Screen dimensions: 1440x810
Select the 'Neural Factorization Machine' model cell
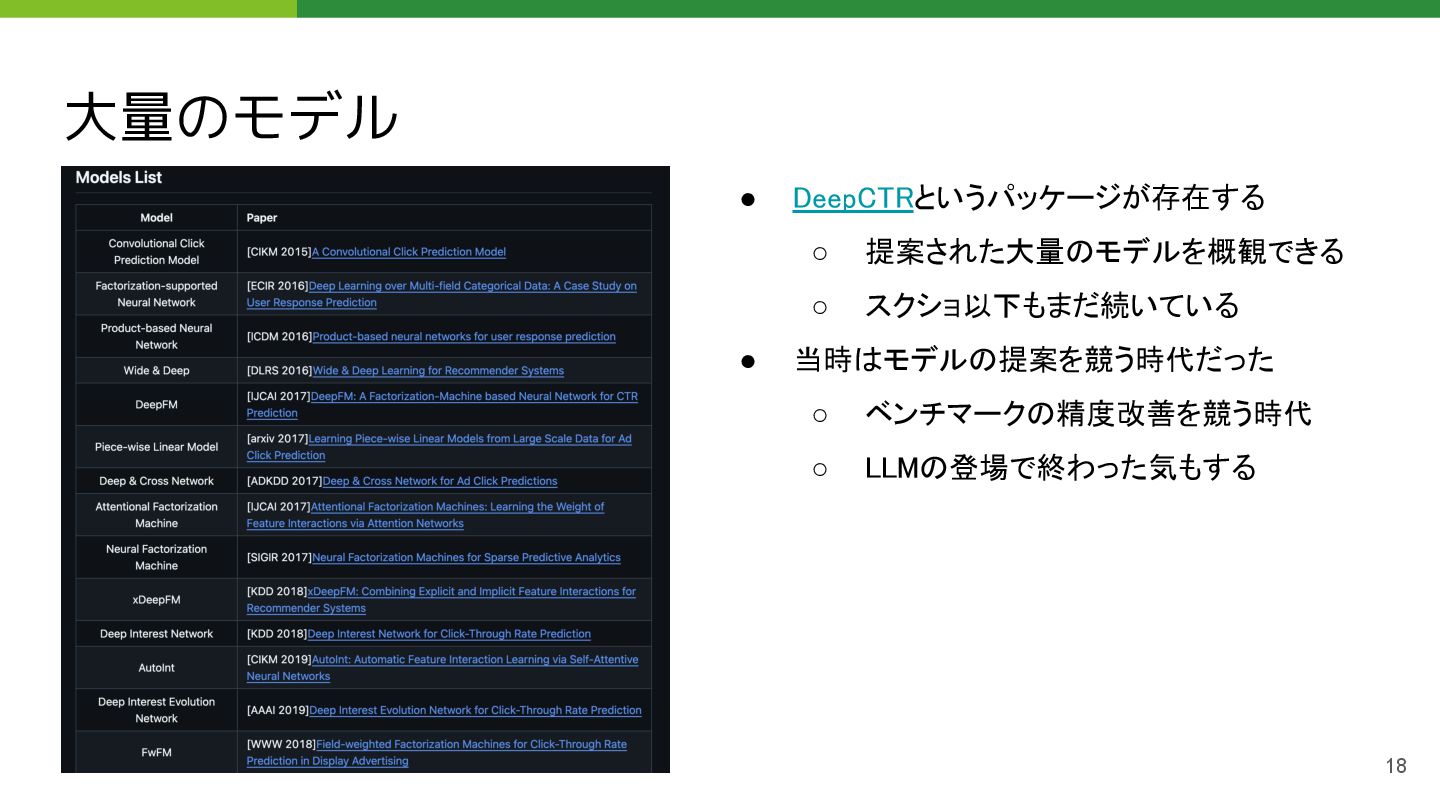157,557
